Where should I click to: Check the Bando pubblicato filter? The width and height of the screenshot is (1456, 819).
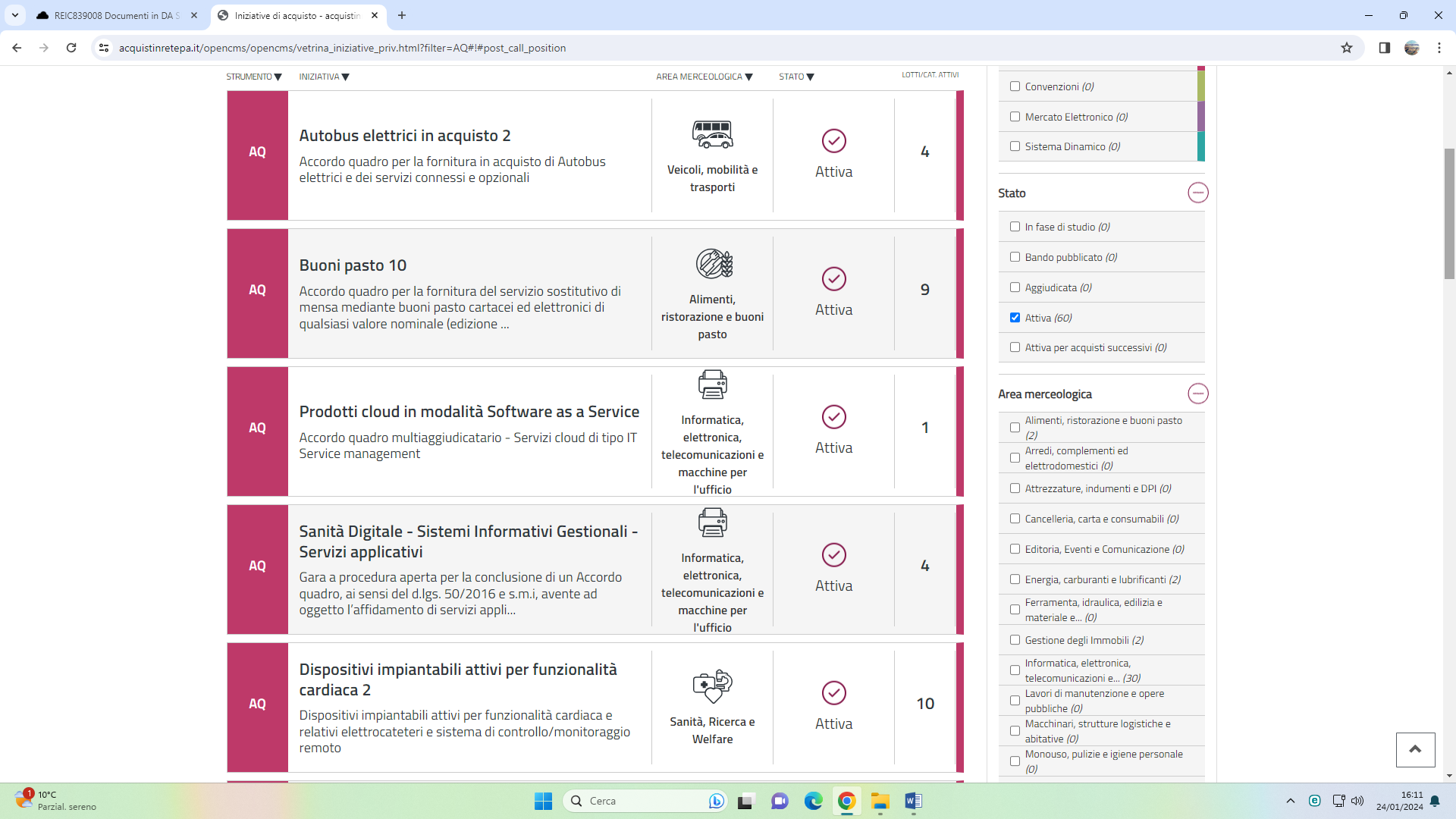tap(1015, 257)
